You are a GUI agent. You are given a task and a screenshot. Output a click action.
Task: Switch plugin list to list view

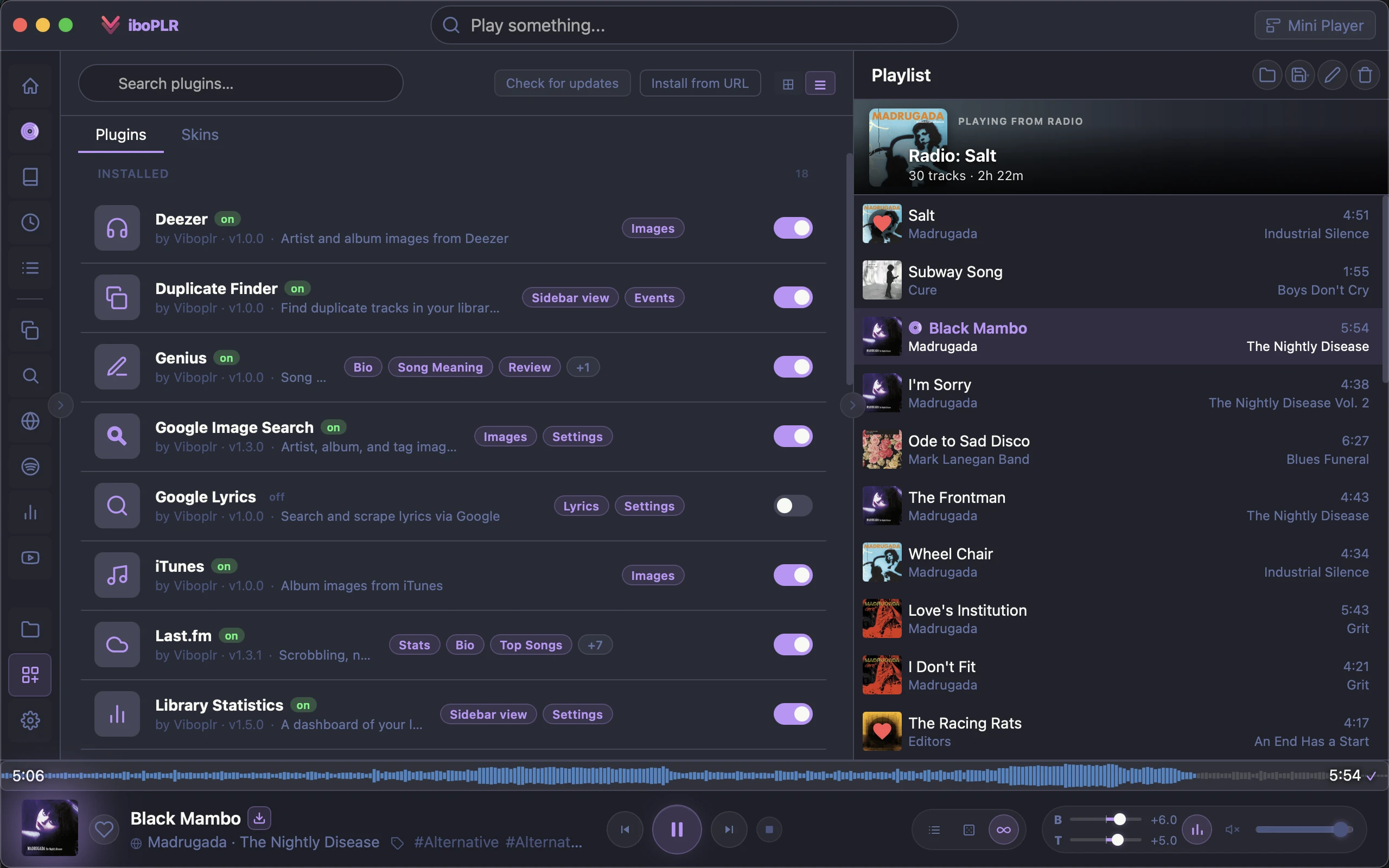click(x=820, y=84)
